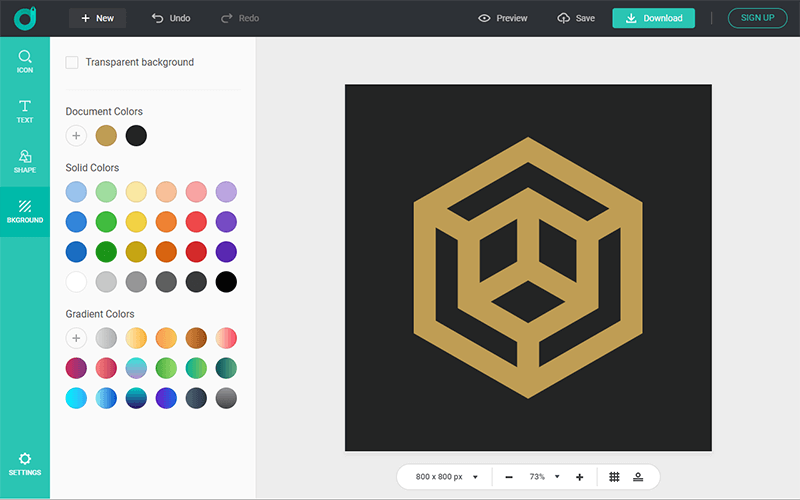
Task: Select the Text tool in sidebar
Action: (x=25, y=111)
